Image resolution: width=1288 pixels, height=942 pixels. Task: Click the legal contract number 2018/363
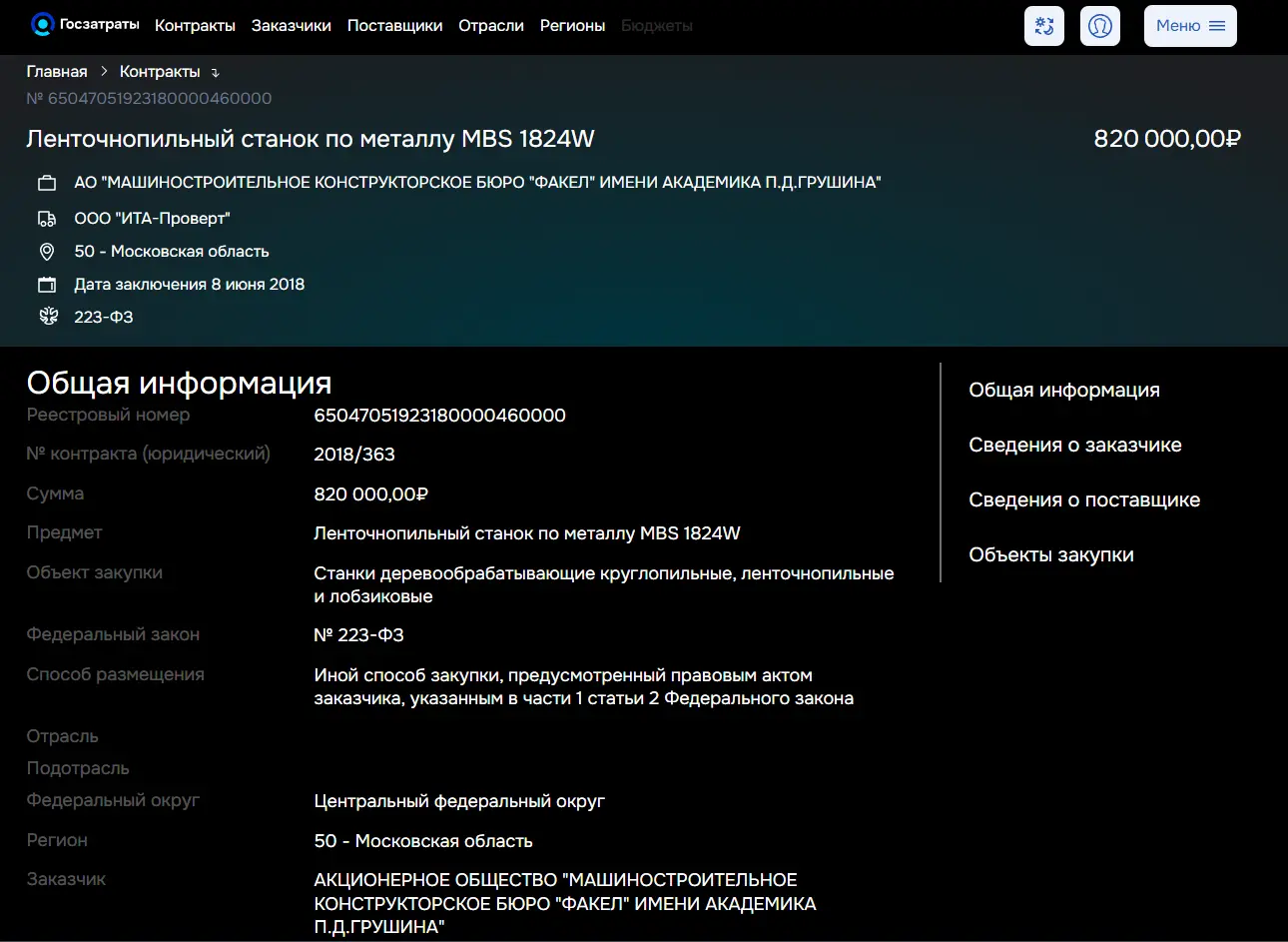pyautogui.click(x=354, y=455)
